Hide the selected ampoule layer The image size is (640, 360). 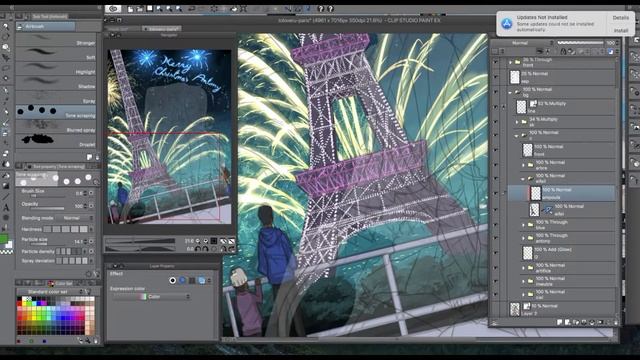coord(496,193)
